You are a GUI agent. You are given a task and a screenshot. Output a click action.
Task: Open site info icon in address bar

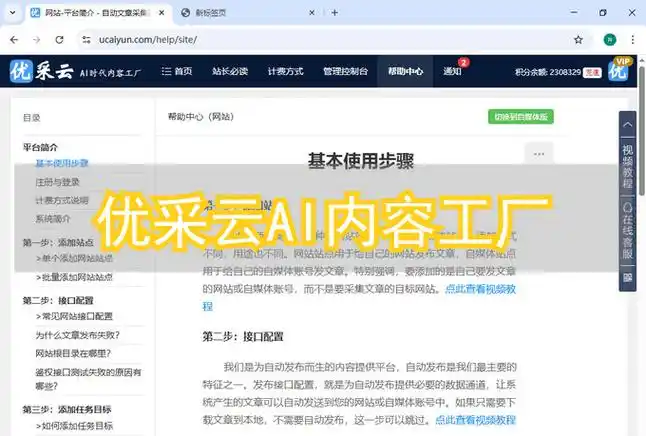click(86, 40)
